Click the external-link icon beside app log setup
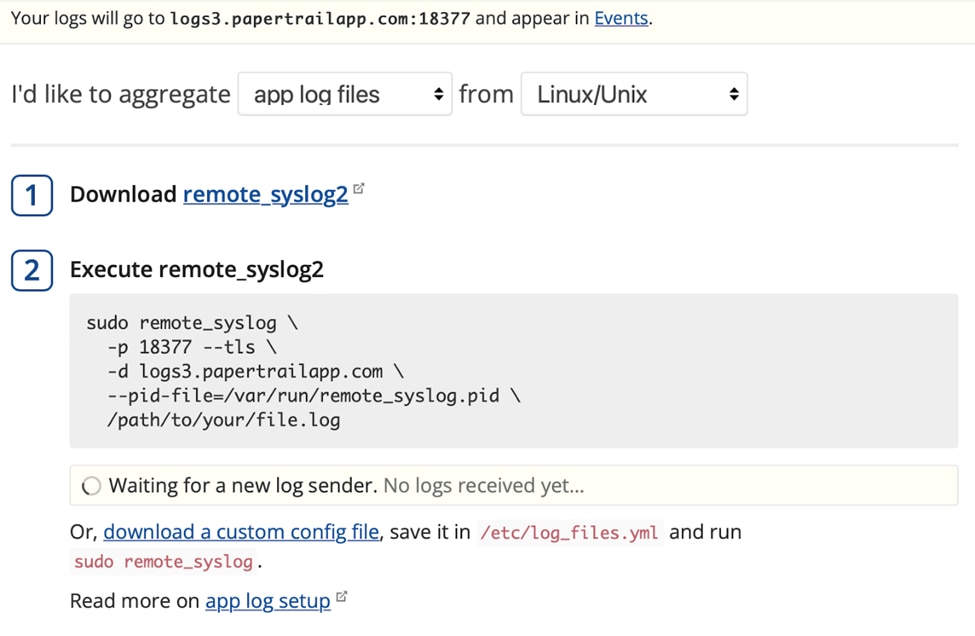The image size is (975, 636). pos(341,596)
